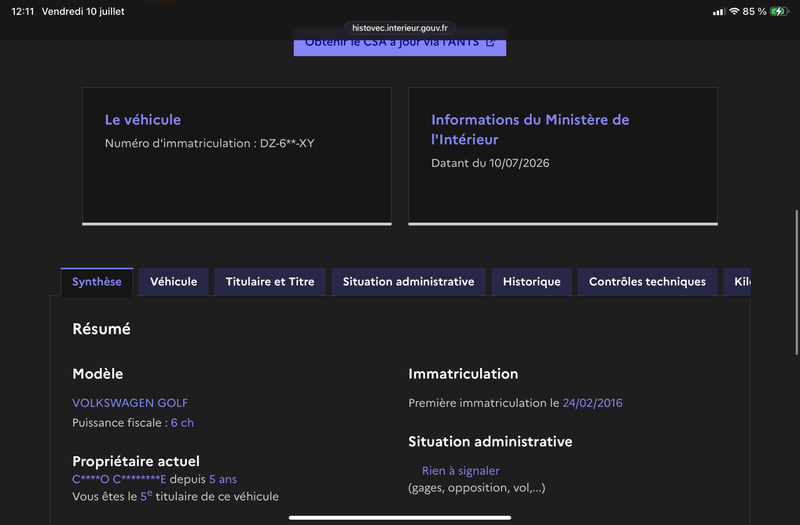This screenshot has width=800, height=525.
Task: Open the Contrôles techniques tab
Action: (647, 282)
